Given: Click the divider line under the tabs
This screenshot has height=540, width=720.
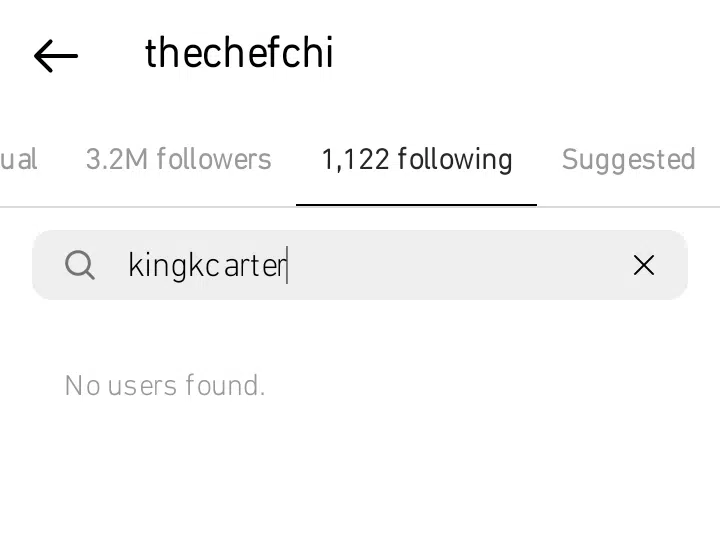Looking at the screenshot, I should tap(150, 207).
